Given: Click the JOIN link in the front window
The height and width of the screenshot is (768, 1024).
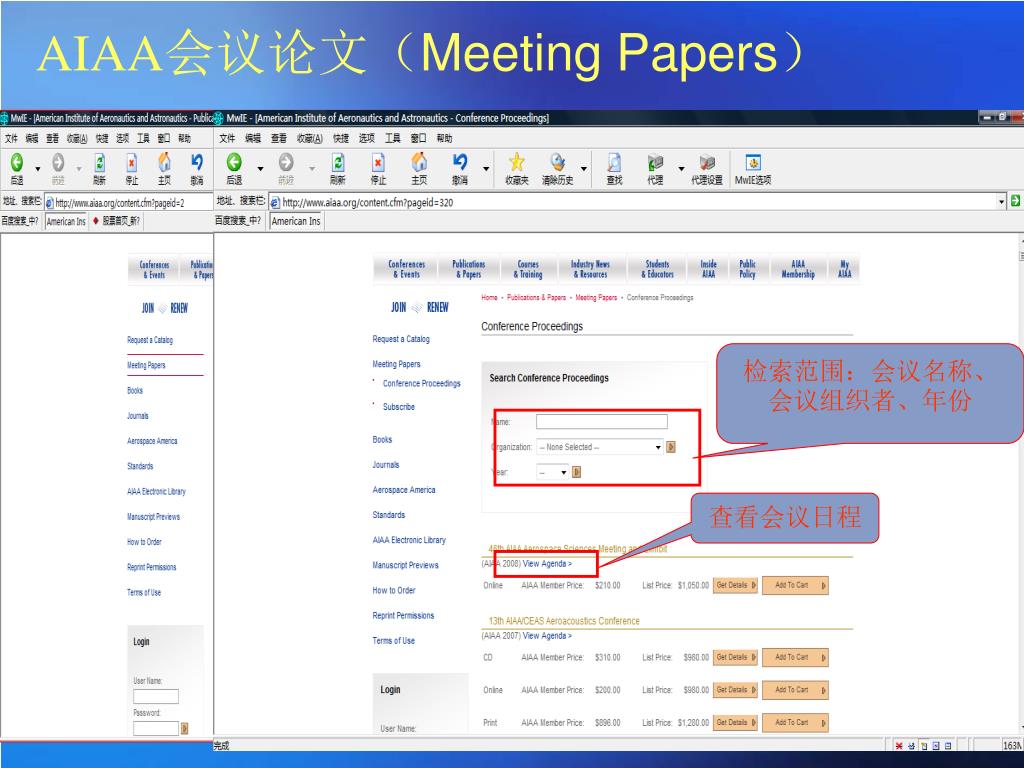Looking at the screenshot, I should (x=398, y=307).
